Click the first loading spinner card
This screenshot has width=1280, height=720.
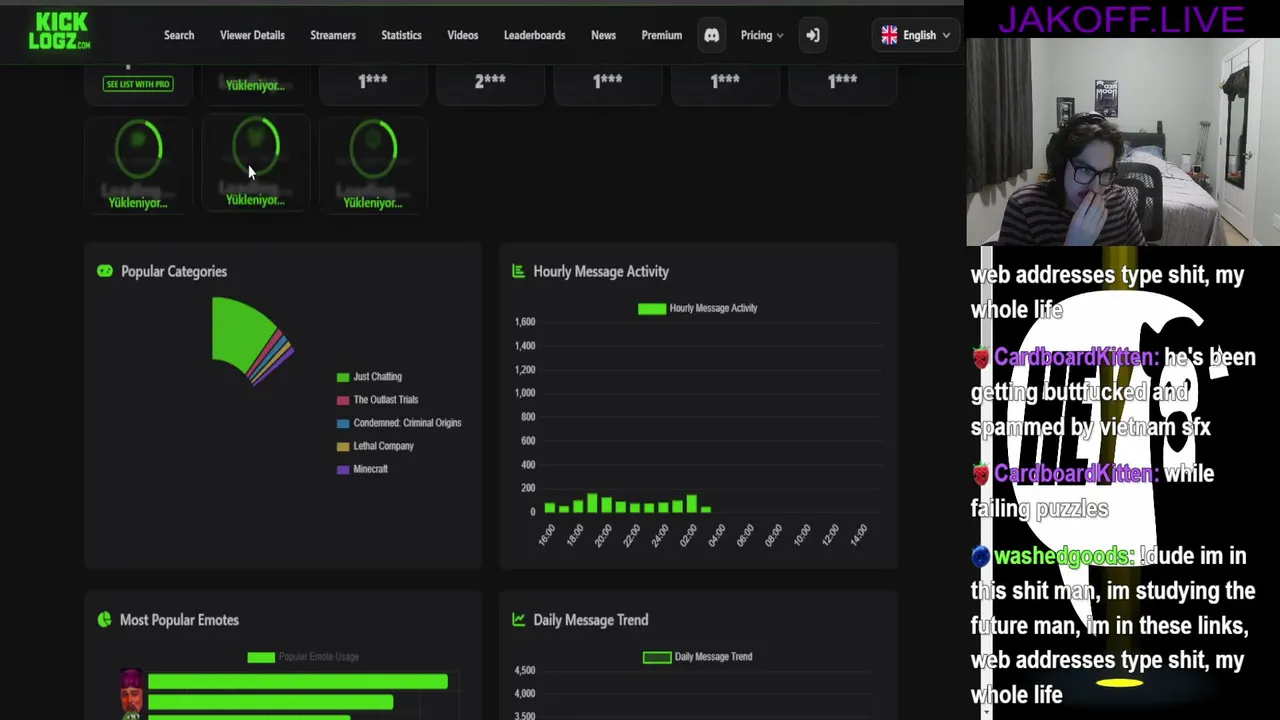pyautogui.click(x=138, y=164)
